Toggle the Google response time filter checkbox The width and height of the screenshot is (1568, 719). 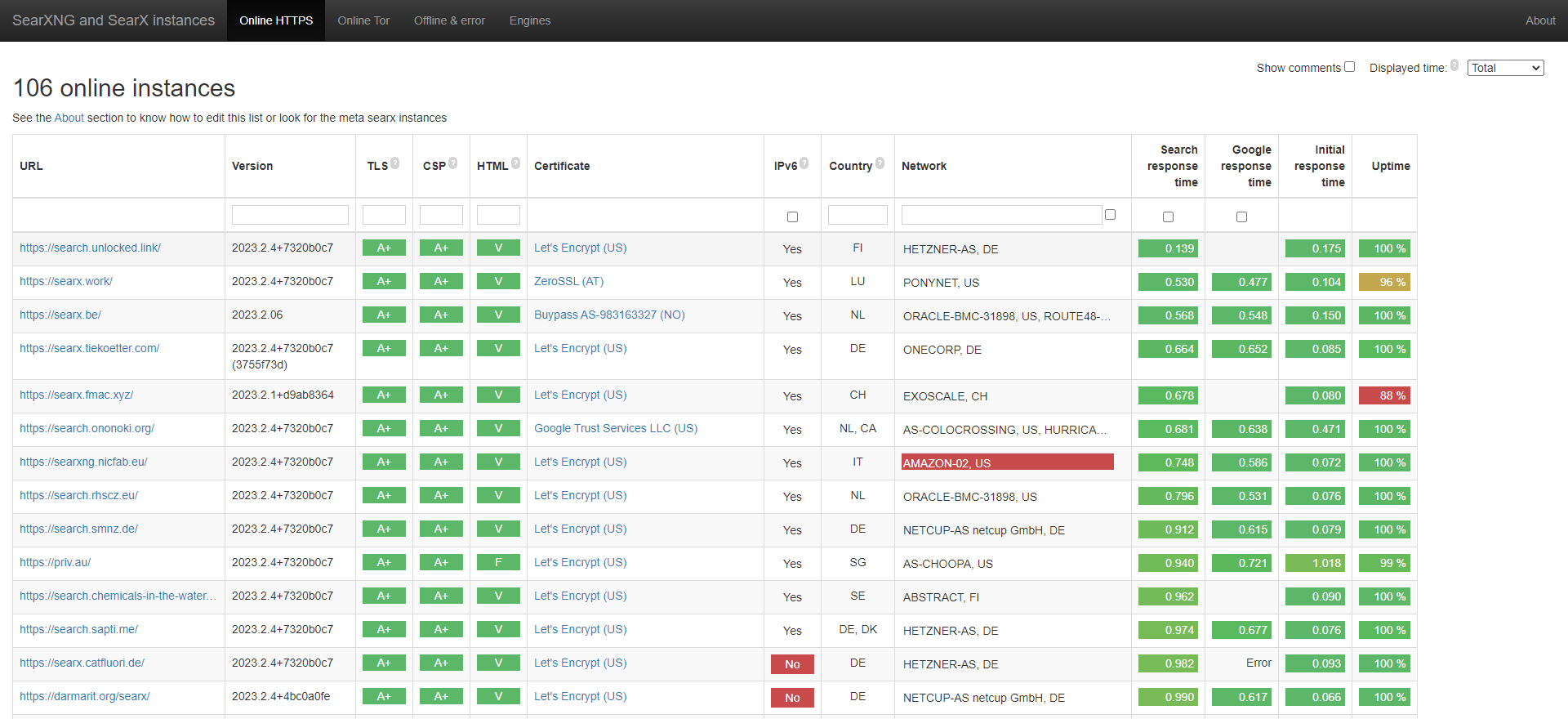(x=1241, y=217)
